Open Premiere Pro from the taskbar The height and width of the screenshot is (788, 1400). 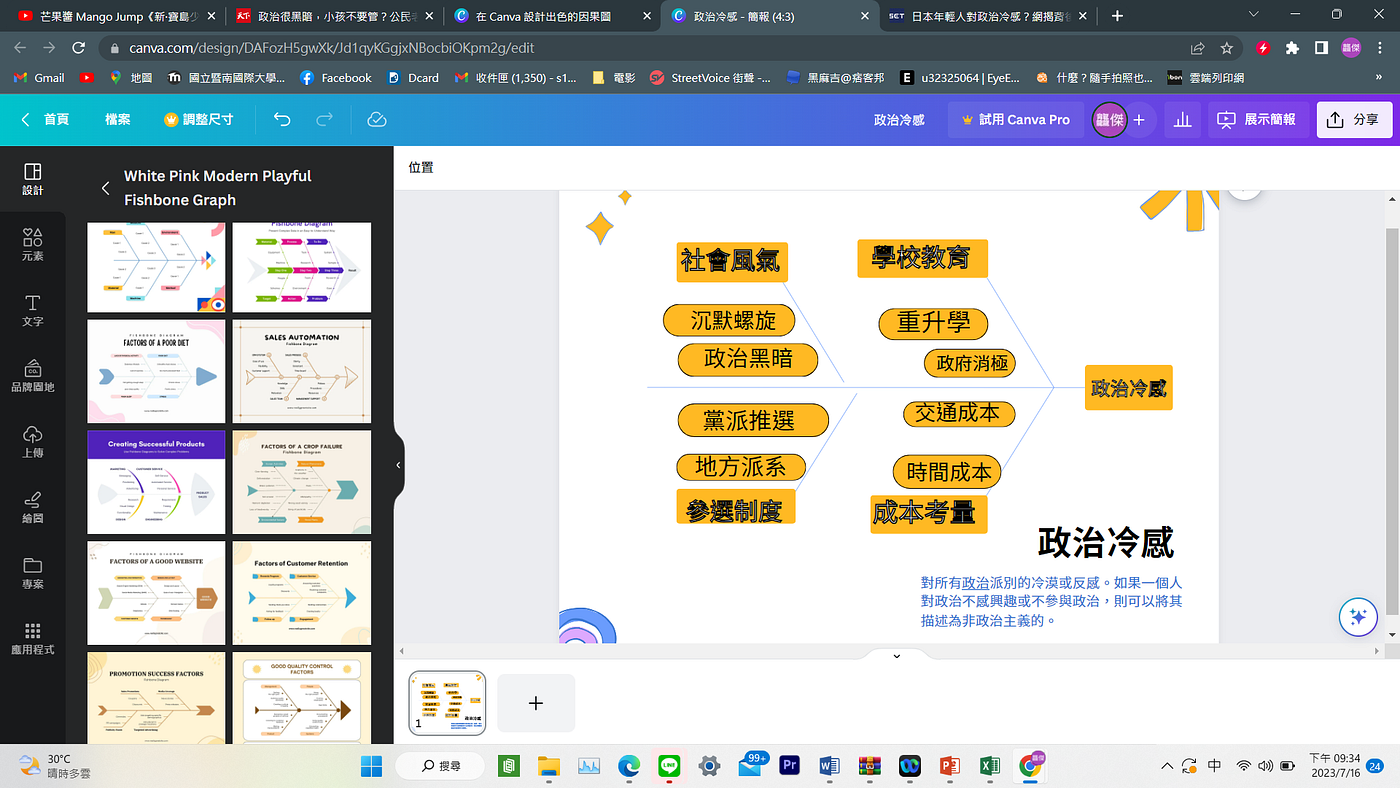pyautogui.click(x=789, y=766)
